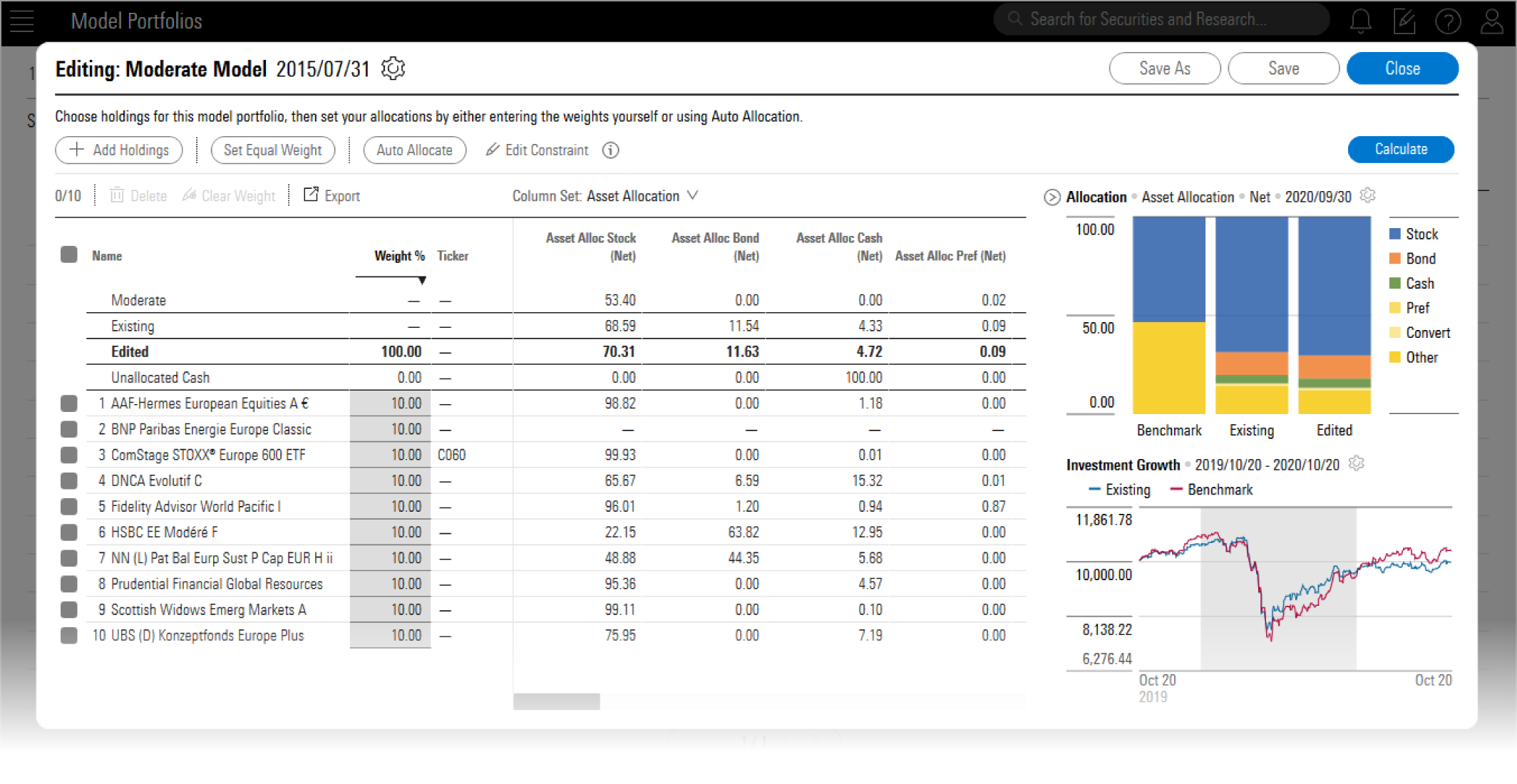
Task: Click the Auto Allocate button
Action: pyautogui.click(x=414, y=150)
